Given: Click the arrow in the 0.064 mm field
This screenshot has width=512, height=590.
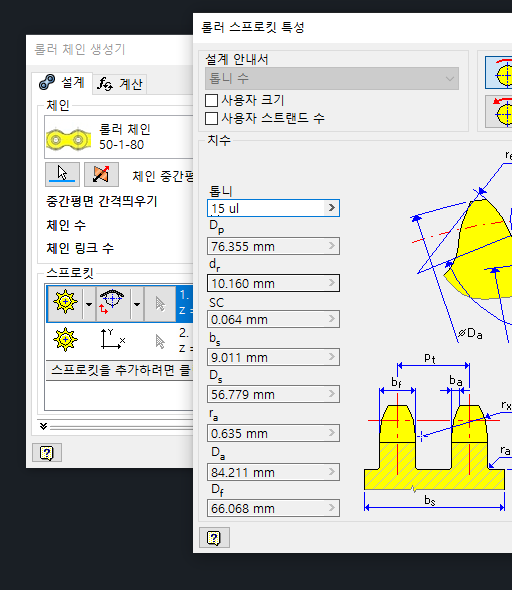Looking at the screenshot, I should (x=331, y=319).
